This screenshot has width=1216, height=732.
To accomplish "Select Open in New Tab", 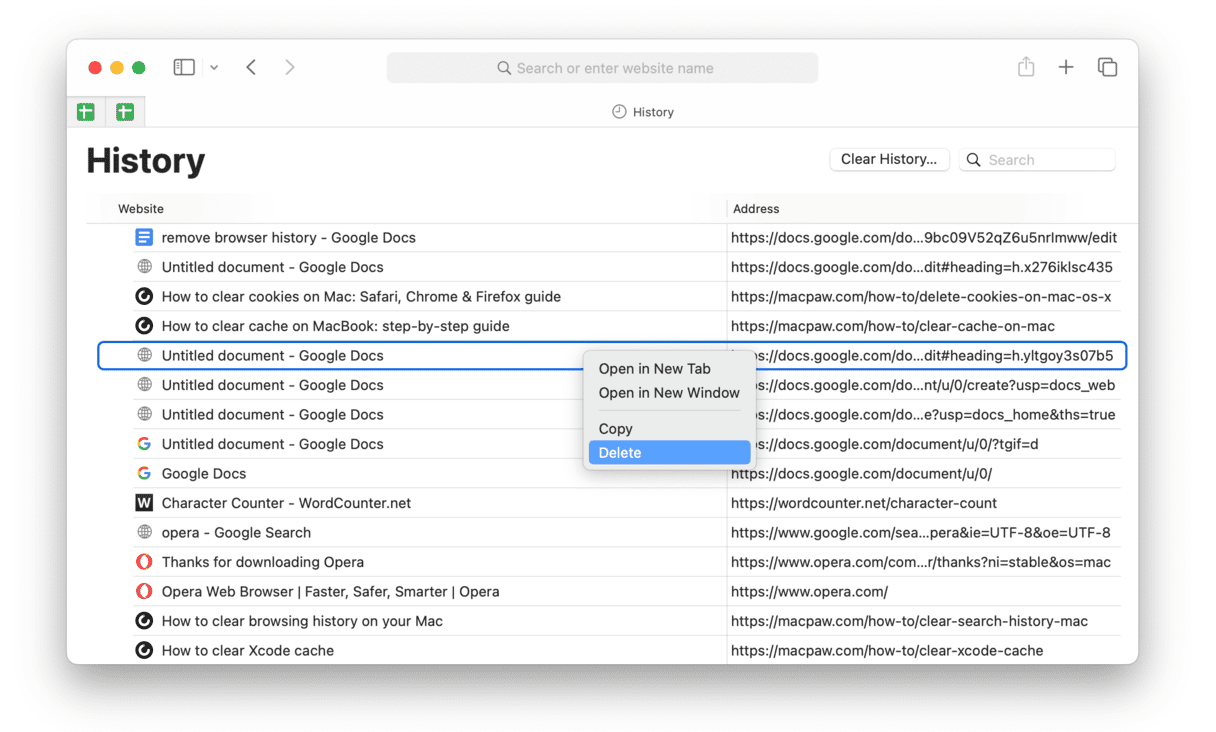I will (x=654, y=369).
